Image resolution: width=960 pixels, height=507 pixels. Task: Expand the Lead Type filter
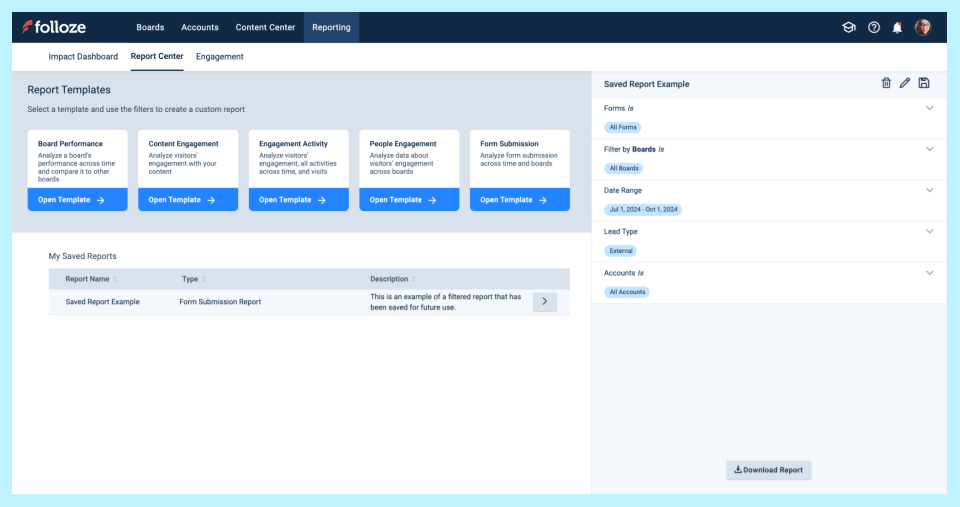[929, 231]
